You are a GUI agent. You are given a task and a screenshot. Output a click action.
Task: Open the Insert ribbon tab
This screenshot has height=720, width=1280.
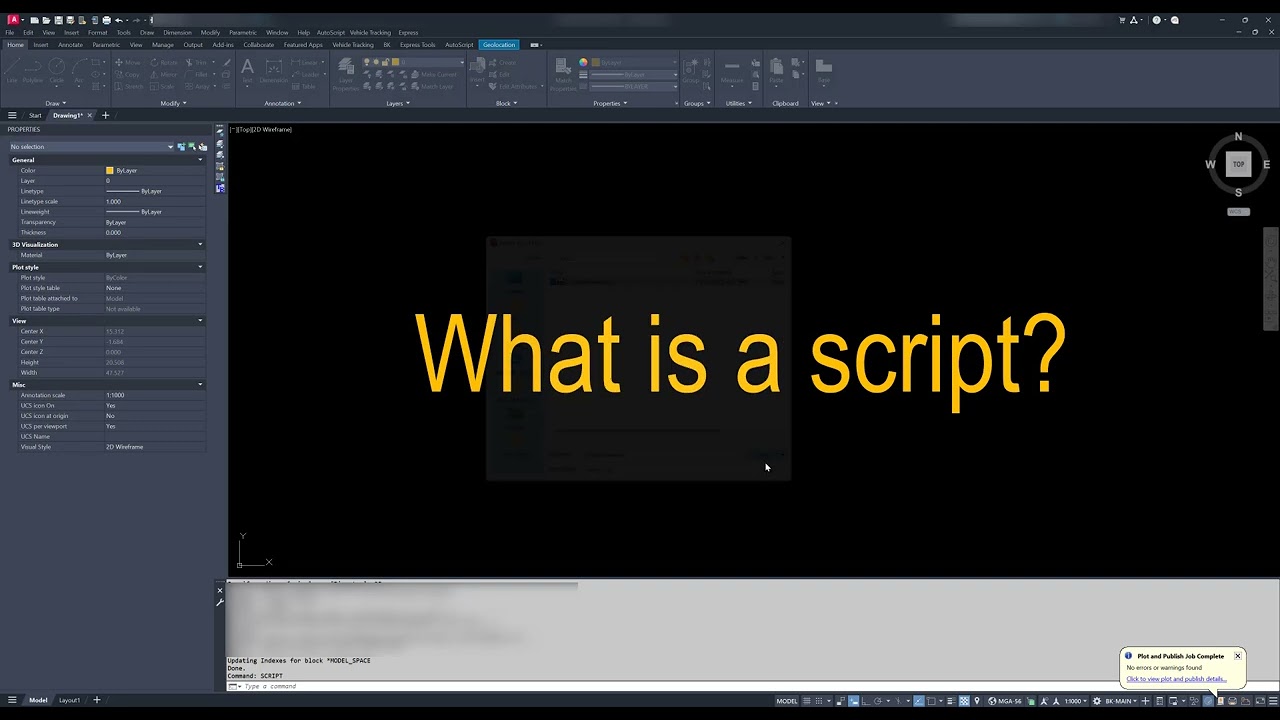[x=41, y=44]
